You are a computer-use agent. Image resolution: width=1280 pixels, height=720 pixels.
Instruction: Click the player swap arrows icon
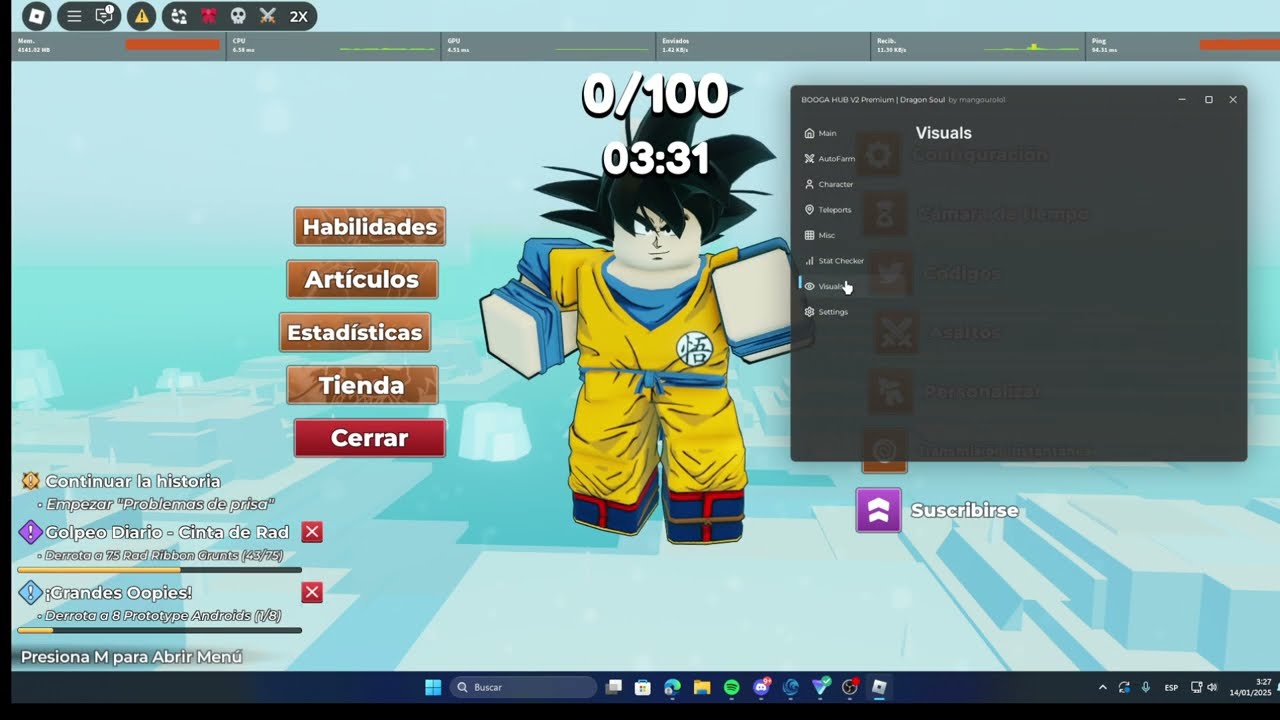pyautogui.click(x=179, y=16)
